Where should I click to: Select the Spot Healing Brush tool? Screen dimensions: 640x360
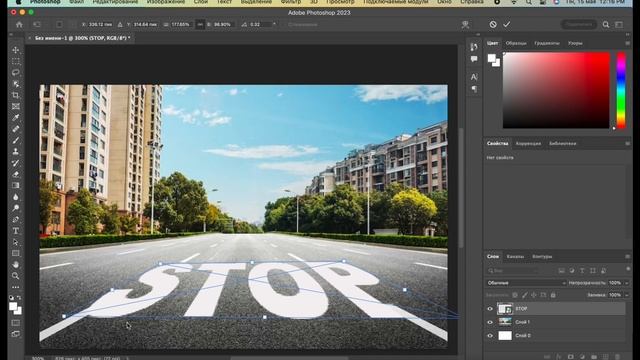point(16,129)
